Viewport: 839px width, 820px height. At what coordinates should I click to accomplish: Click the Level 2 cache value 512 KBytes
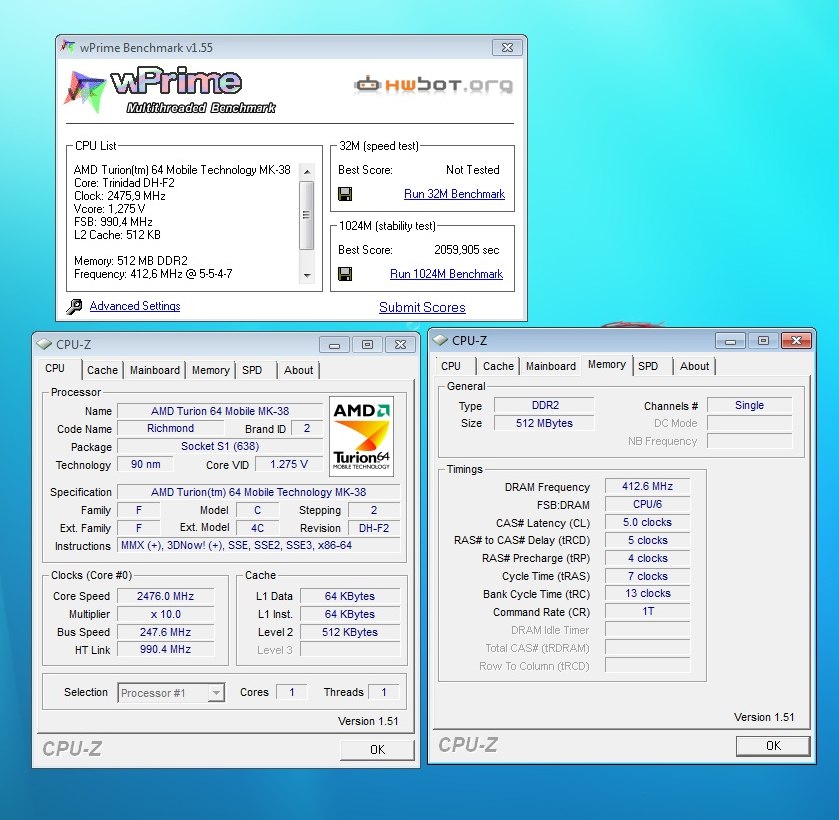[350, 632]
